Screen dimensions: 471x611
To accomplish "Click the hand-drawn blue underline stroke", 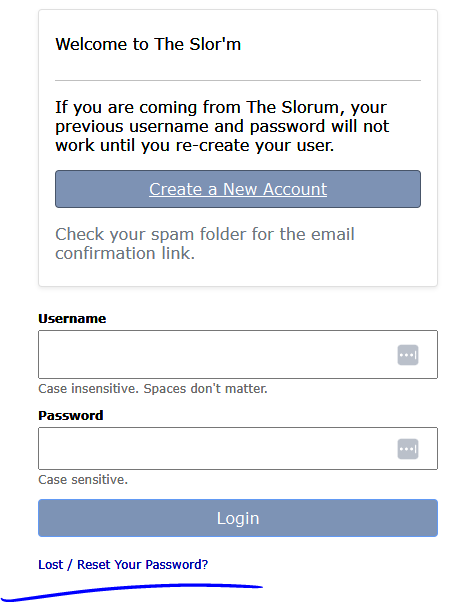I will click(132, 592).
